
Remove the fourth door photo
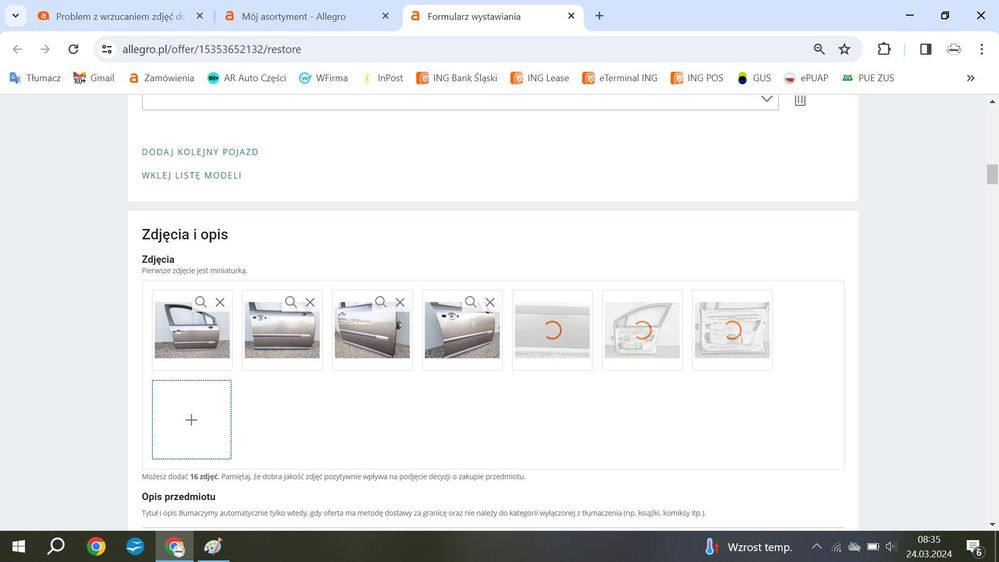(x=490, y=302)
